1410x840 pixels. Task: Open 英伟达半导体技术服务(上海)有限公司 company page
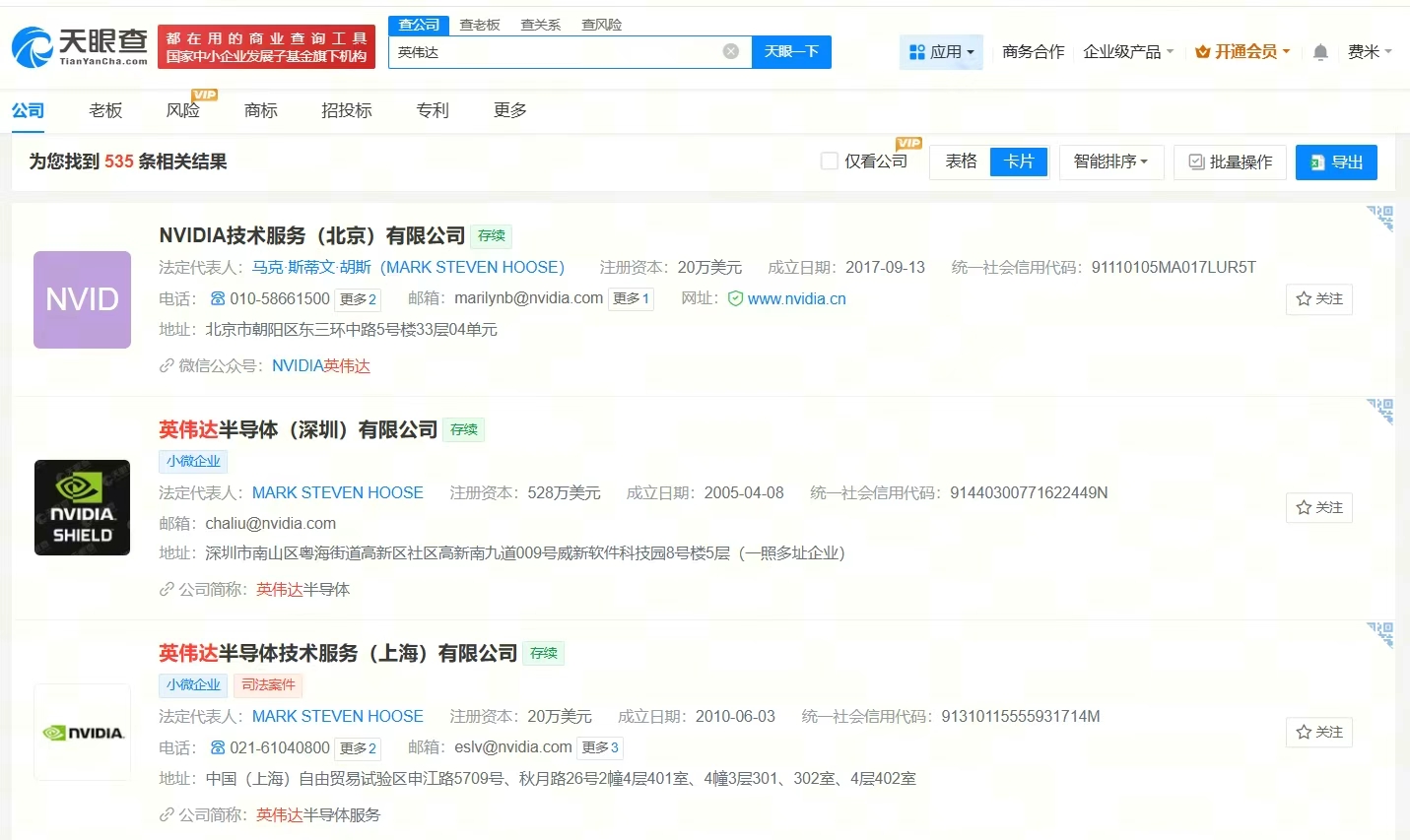[x=338, y=653]
